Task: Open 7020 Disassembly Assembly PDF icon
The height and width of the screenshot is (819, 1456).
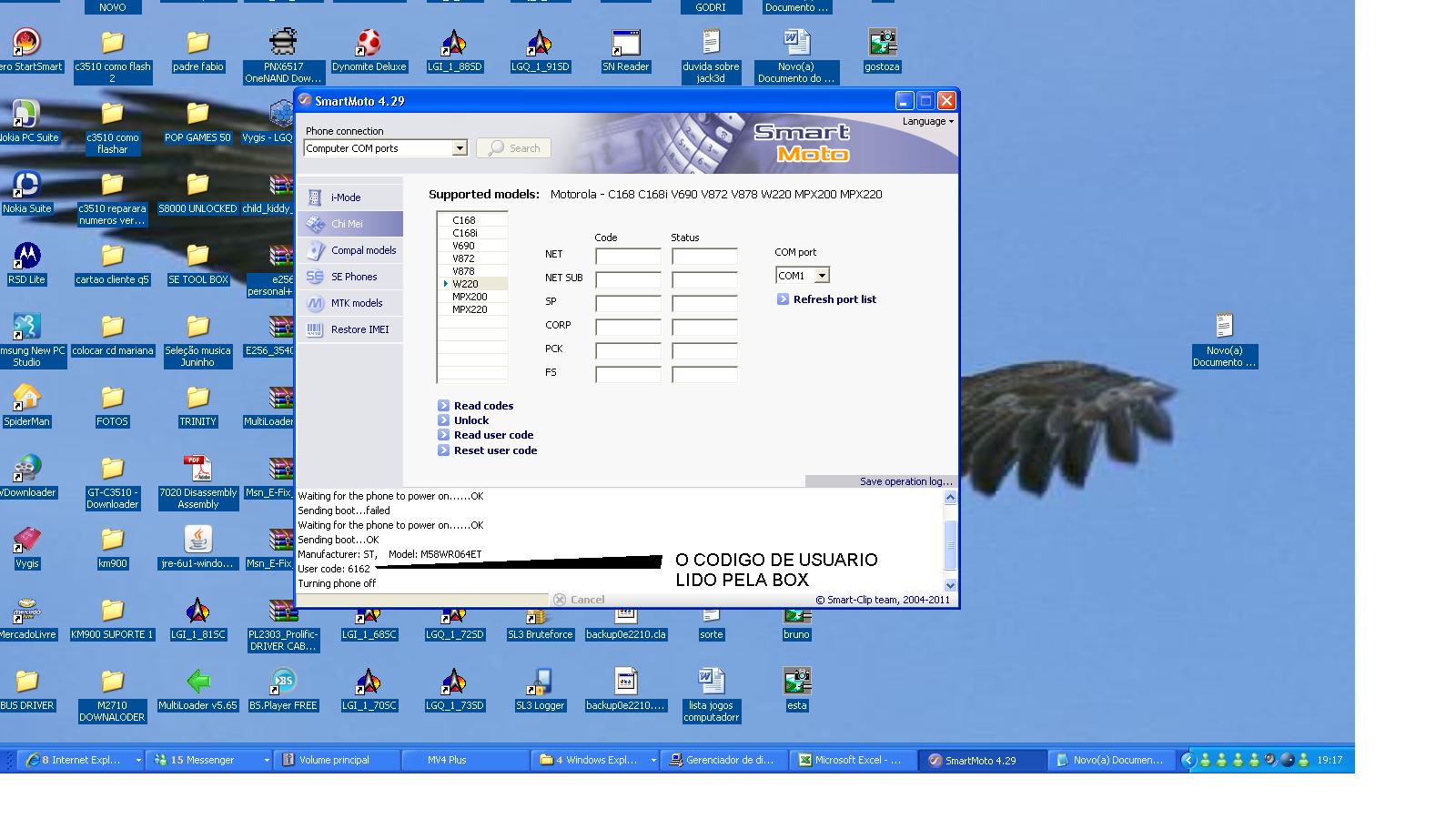Action: pyautogui.click(x=197, y=482)
